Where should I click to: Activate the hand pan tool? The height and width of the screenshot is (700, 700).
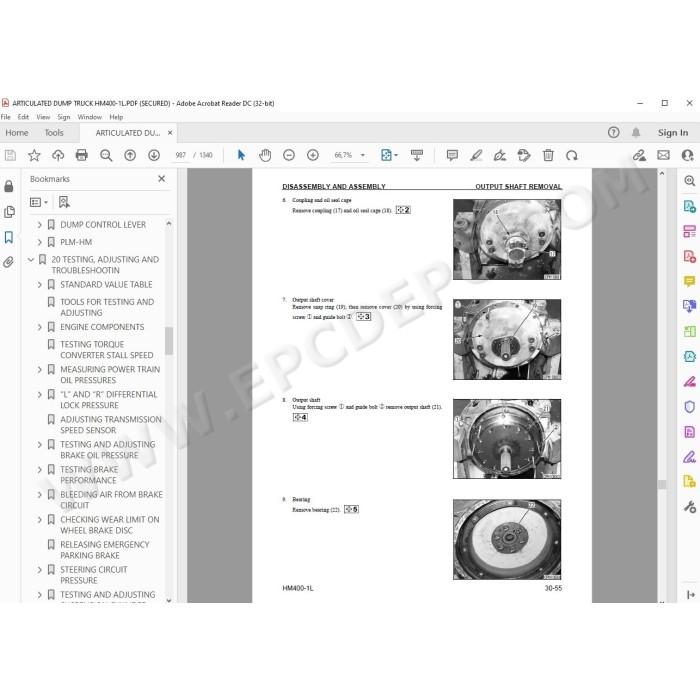tap(265, 155)
